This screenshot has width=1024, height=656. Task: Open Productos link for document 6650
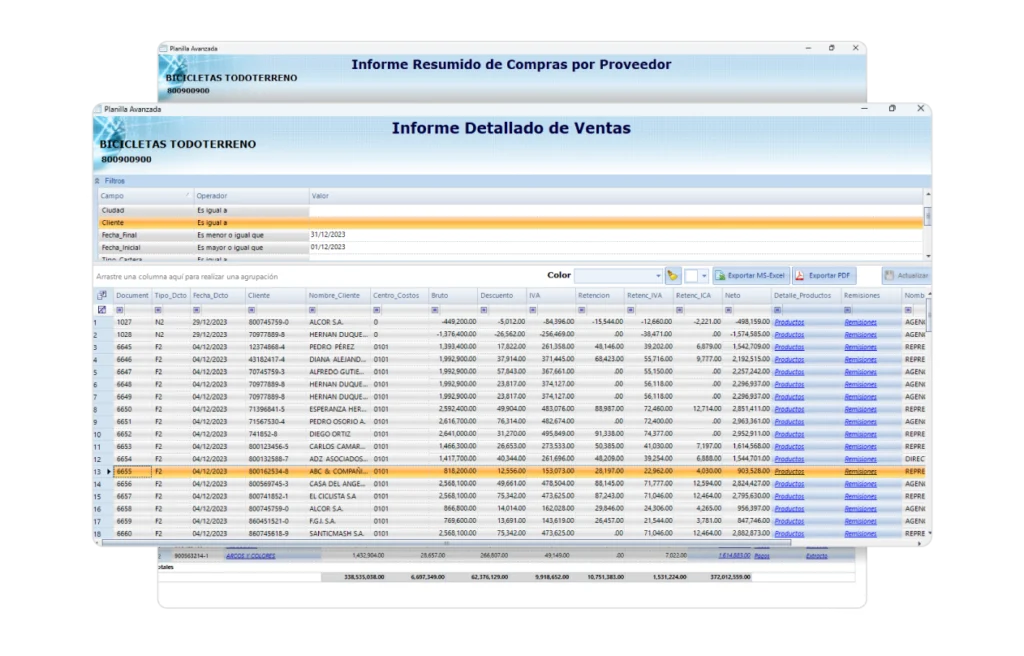point(790,409)
